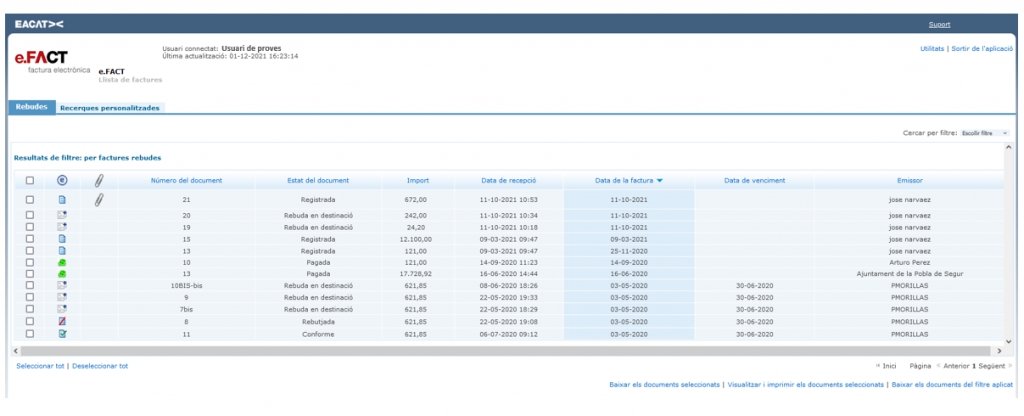Click the attachment column header paperclip icon

[99, 181]
